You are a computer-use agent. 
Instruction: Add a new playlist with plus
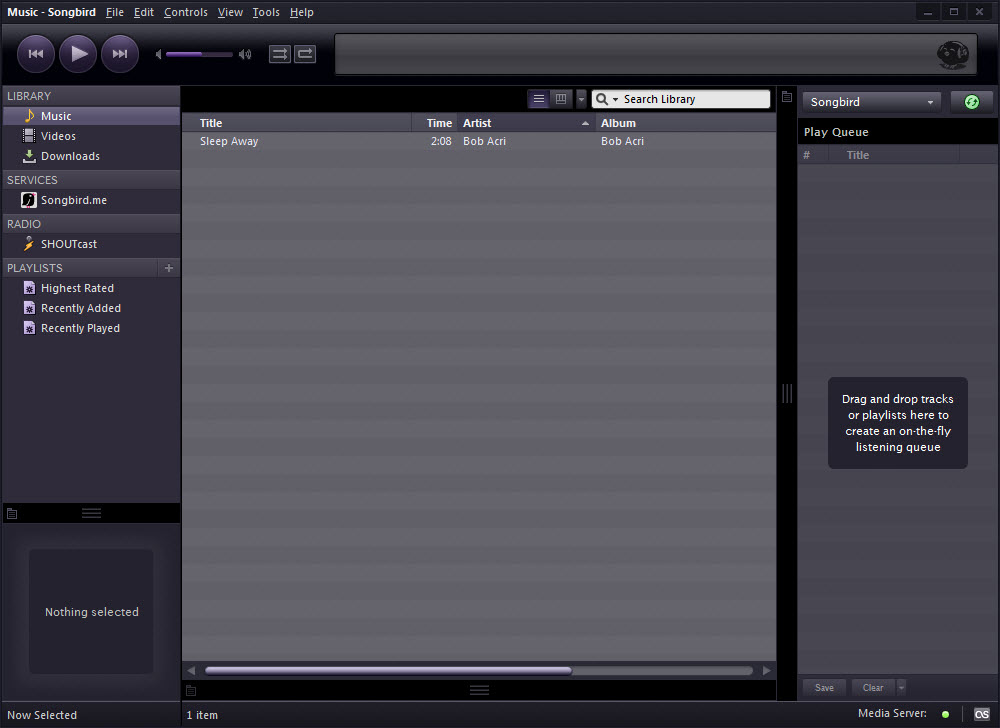point(169,268)
